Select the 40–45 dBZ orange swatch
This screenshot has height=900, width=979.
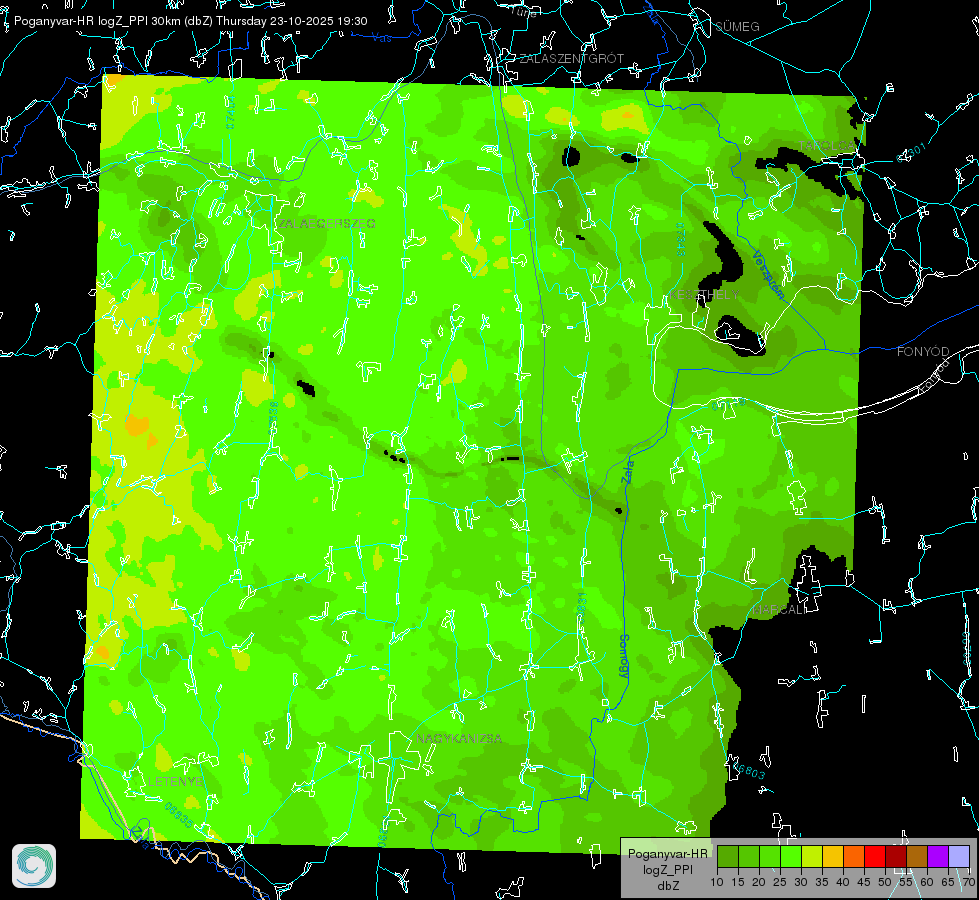(854, 856)
